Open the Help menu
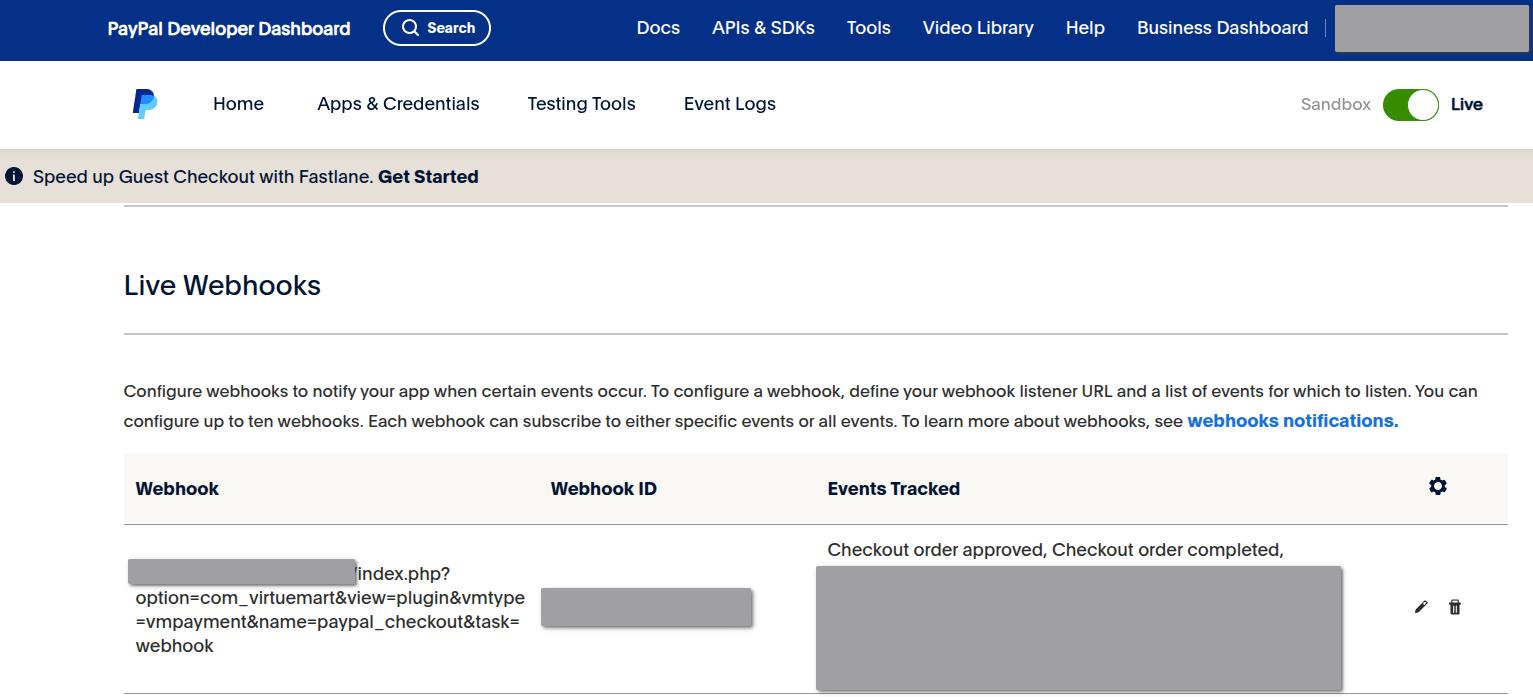Image resolution: width=1533 pixels, height=697 pixels. point(1085,28)
